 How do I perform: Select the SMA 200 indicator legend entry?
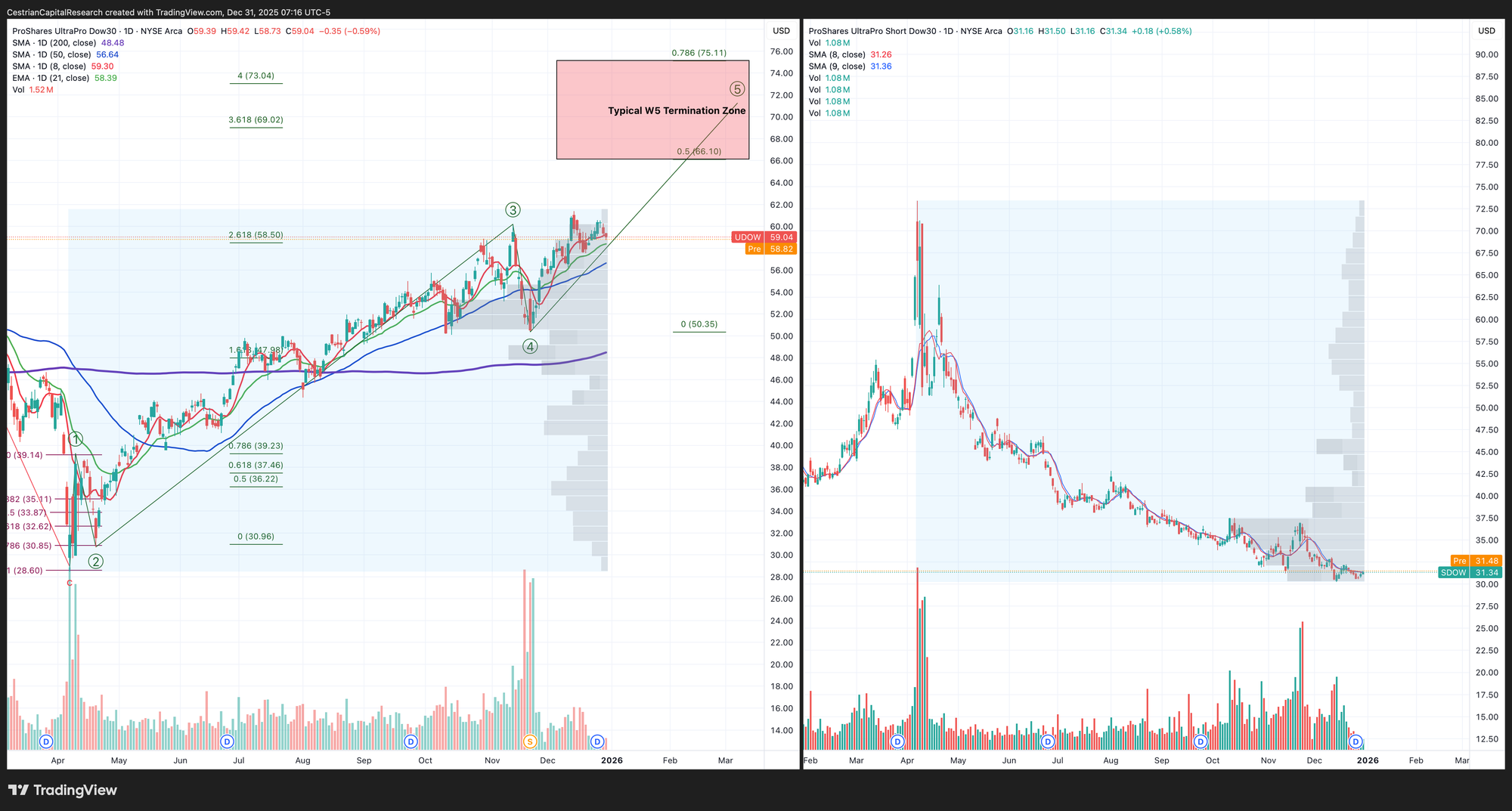[68, 43]
